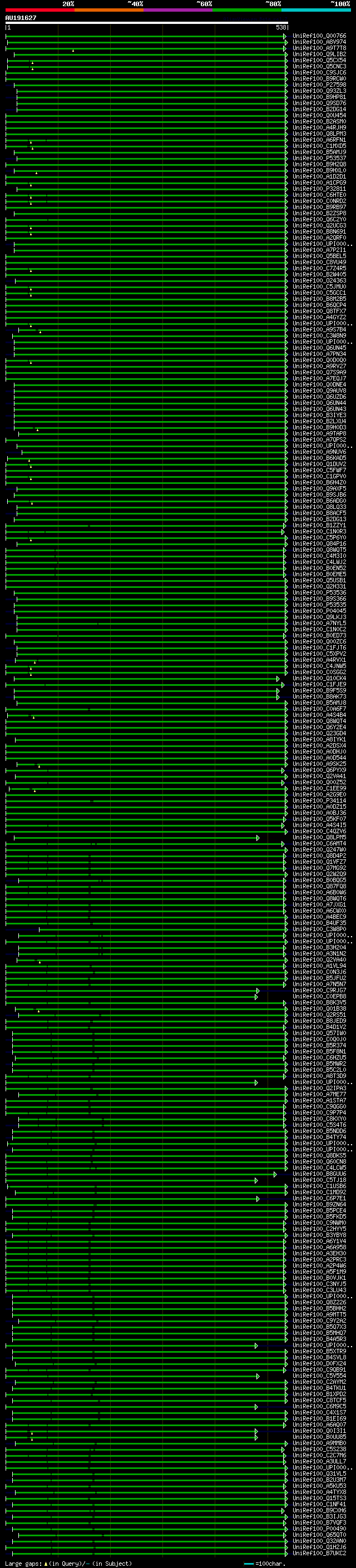Image resolution: width=356 pixels, height=1568 pixels.
Task: Click the green ~80% legend color bar
Action: 247,10
